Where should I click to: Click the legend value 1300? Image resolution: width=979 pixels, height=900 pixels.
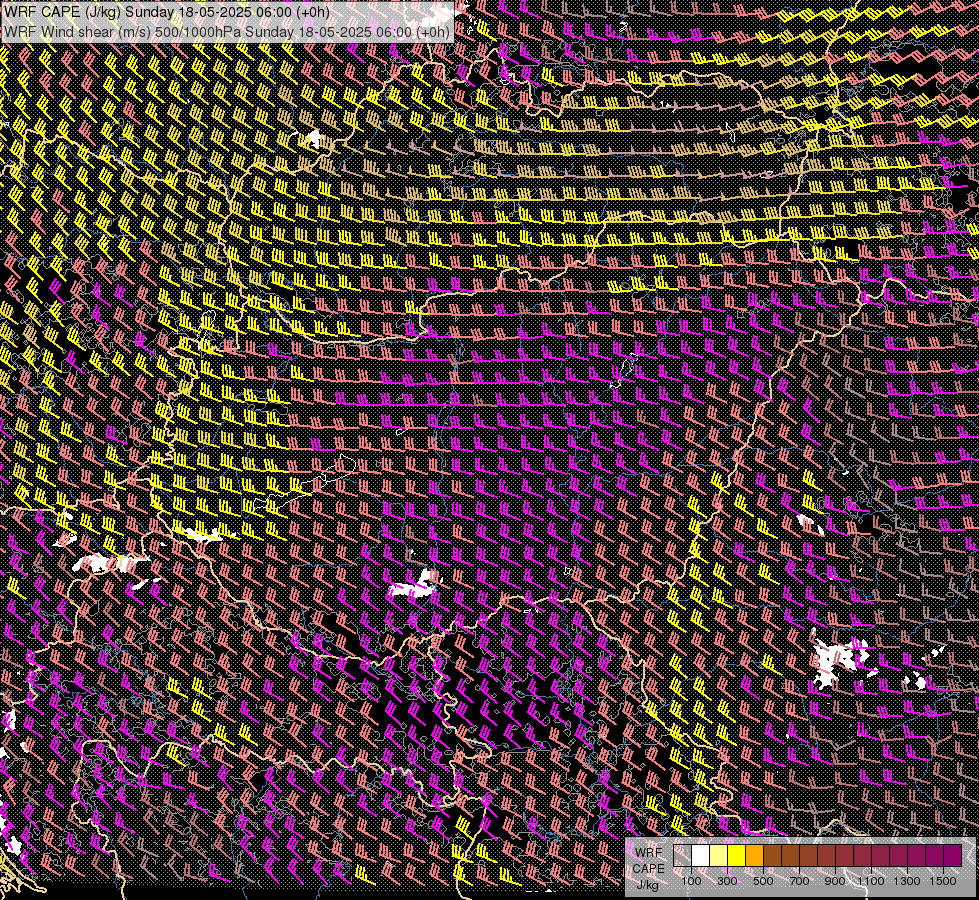[x=907, y=881]
